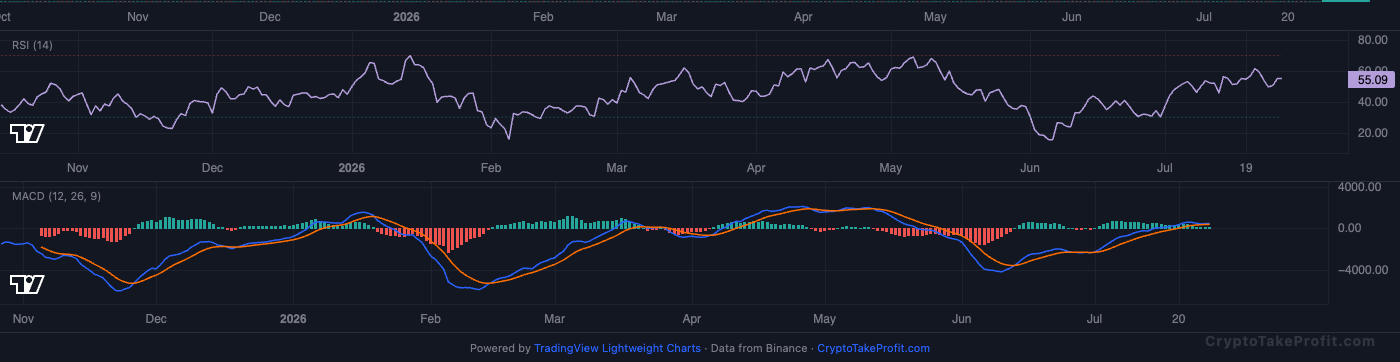1400x362 pixels.
Task: Click the TradingView logo in the MACD pane
Action: [x=27, y=285]
